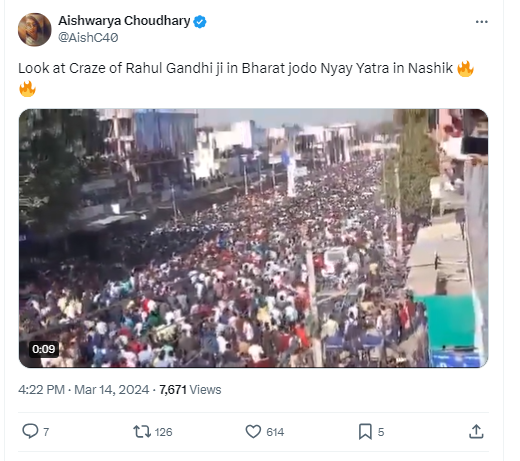This screenshot has width=520, height=461.
Task: Click the 7,671 Views count
Action: (x=190, y=389)
